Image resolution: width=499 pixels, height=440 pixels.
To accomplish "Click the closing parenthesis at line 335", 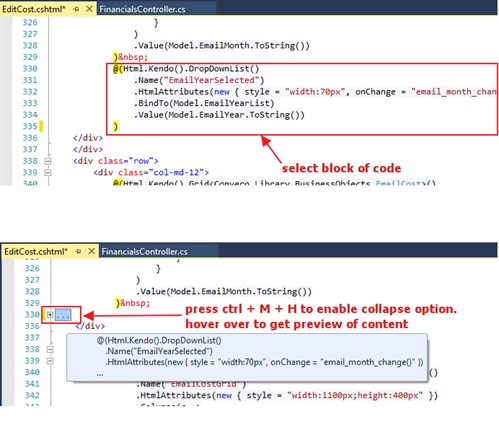I will click(115, 126).
